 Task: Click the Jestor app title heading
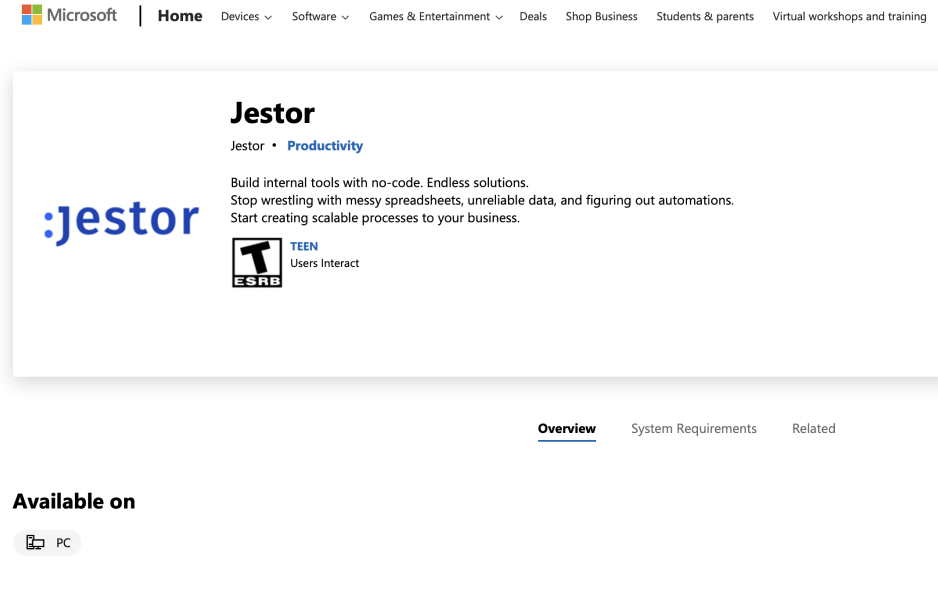pyautogui.click(x=272, y=113)
